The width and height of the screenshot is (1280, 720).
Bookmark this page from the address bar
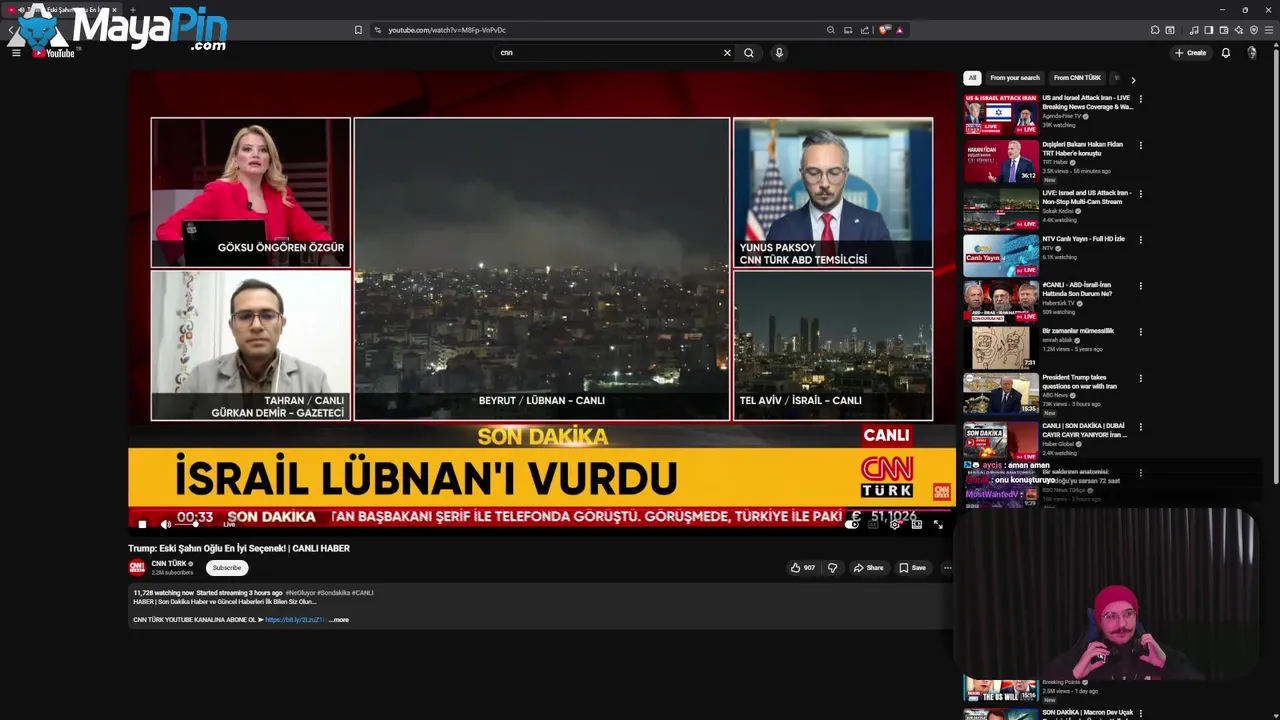point(358,30)
